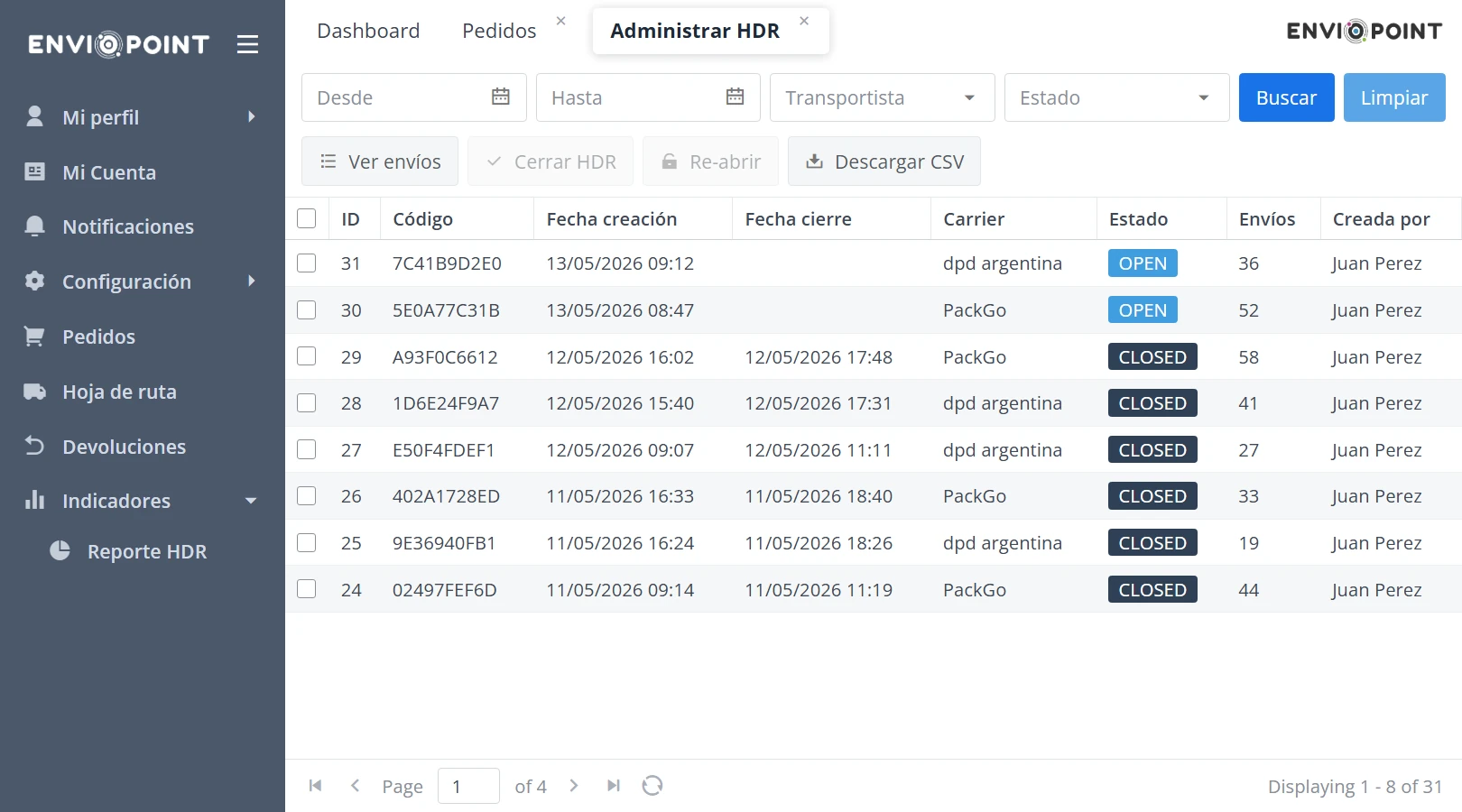Screen dimensions: 1462x812
Task: Click the OPEN status badge on row 31
Action: point(1143,263)
